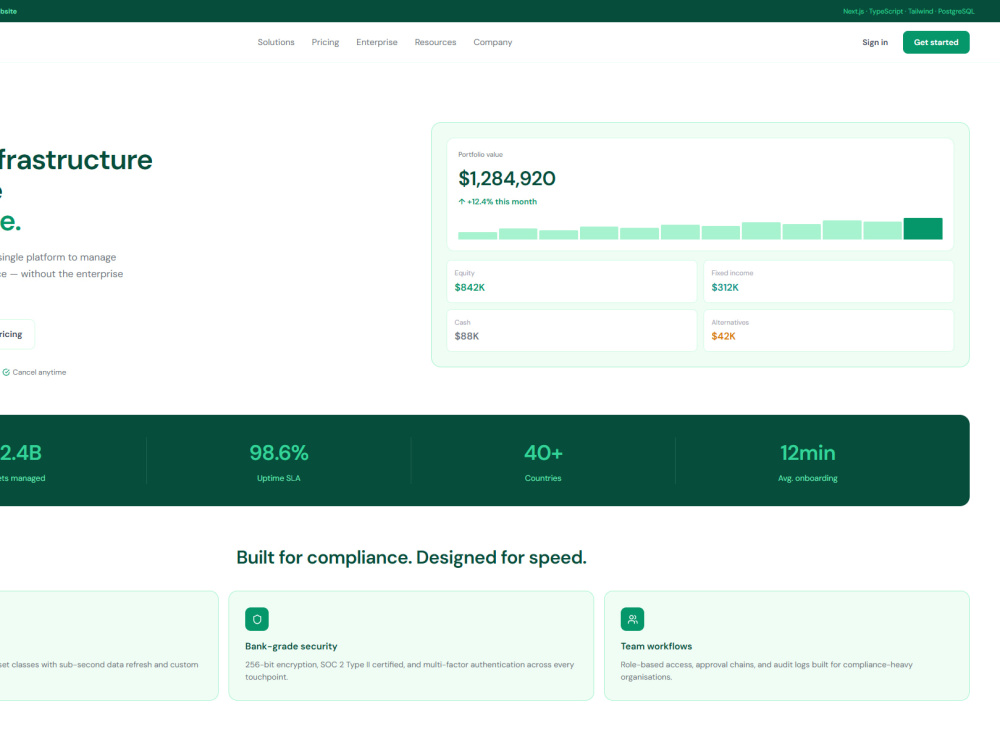Click the Sign in link
This screenshot has width=1000, height=750.
tap(874, 42)
